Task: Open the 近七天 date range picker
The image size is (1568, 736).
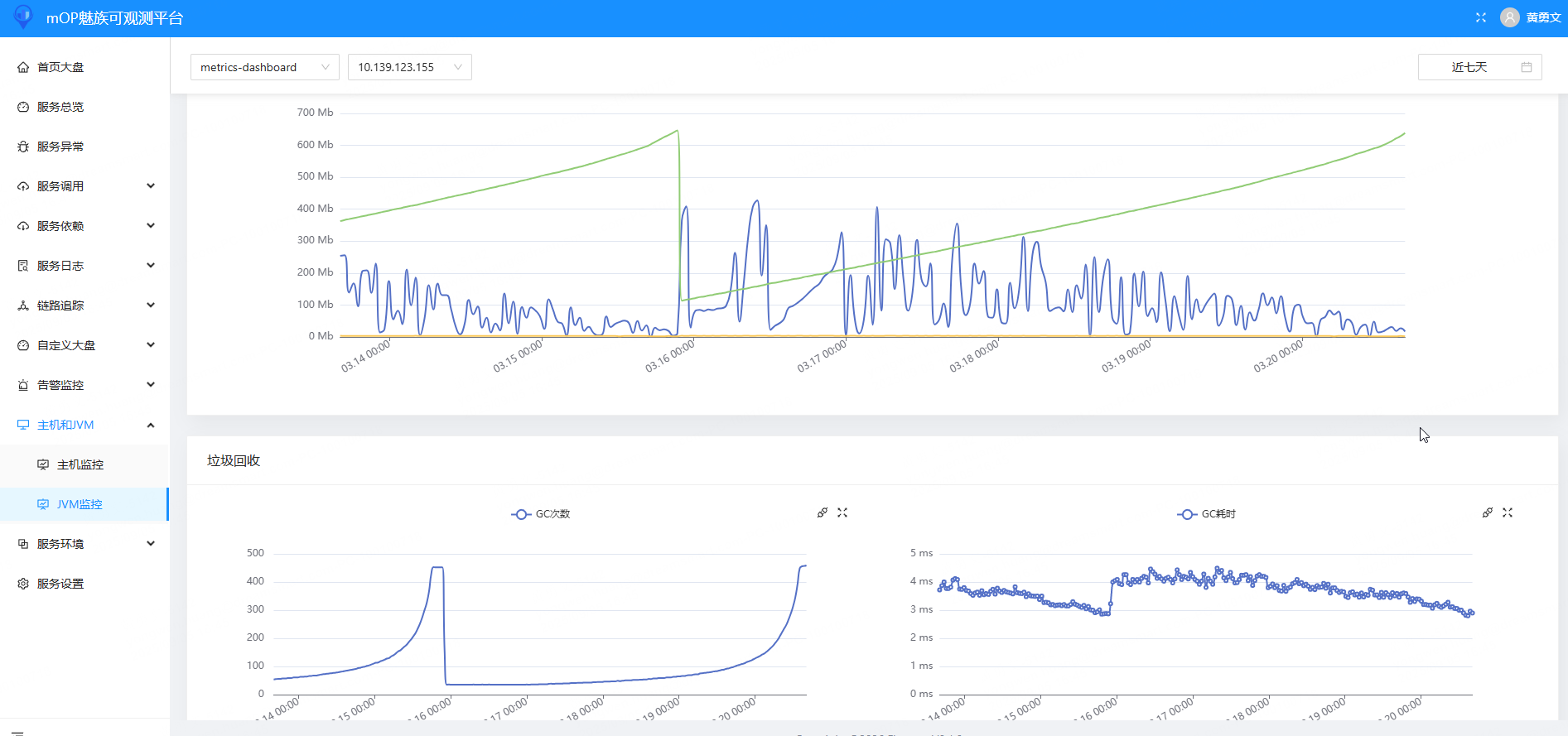Action: point(1470,67)
